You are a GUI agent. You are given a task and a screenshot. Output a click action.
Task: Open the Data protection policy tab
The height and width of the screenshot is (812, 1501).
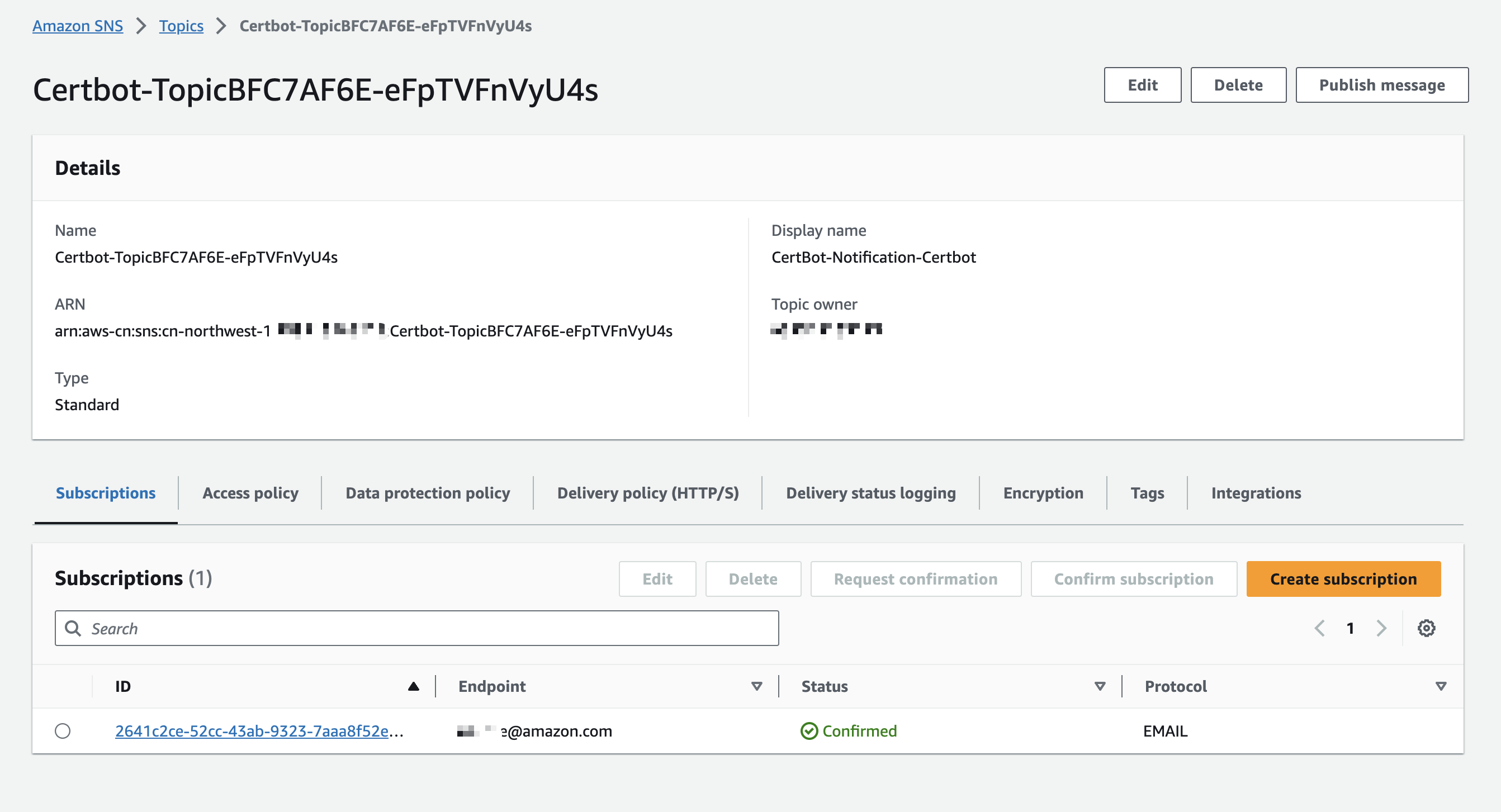(427, 493)
